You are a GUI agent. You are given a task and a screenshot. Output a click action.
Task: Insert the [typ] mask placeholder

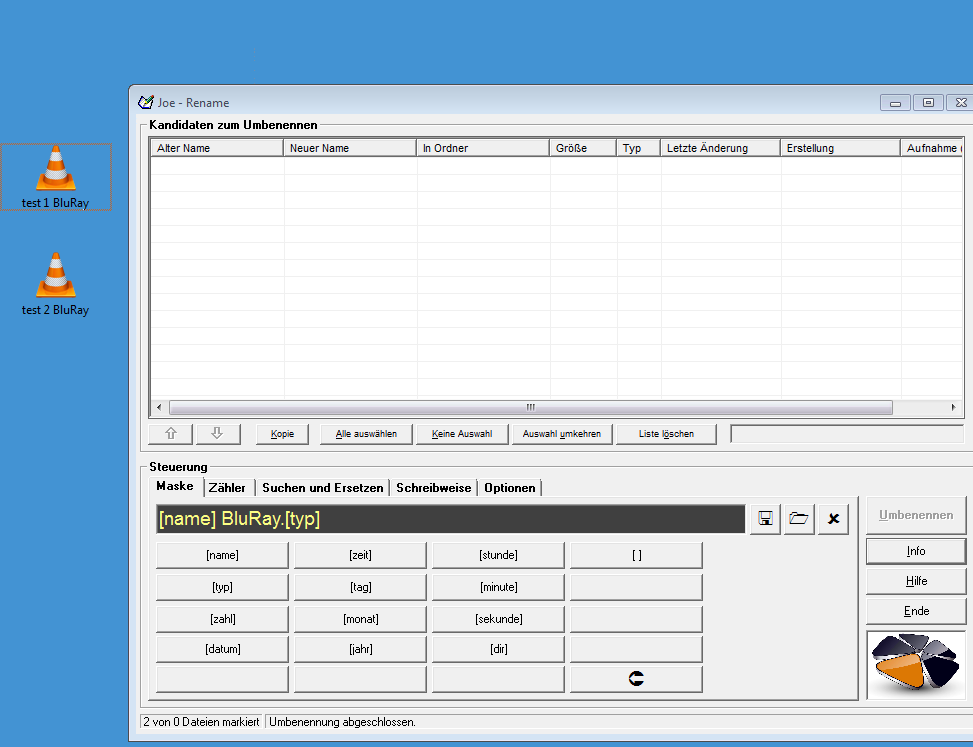pyautogui.click(x=222, y=587)
